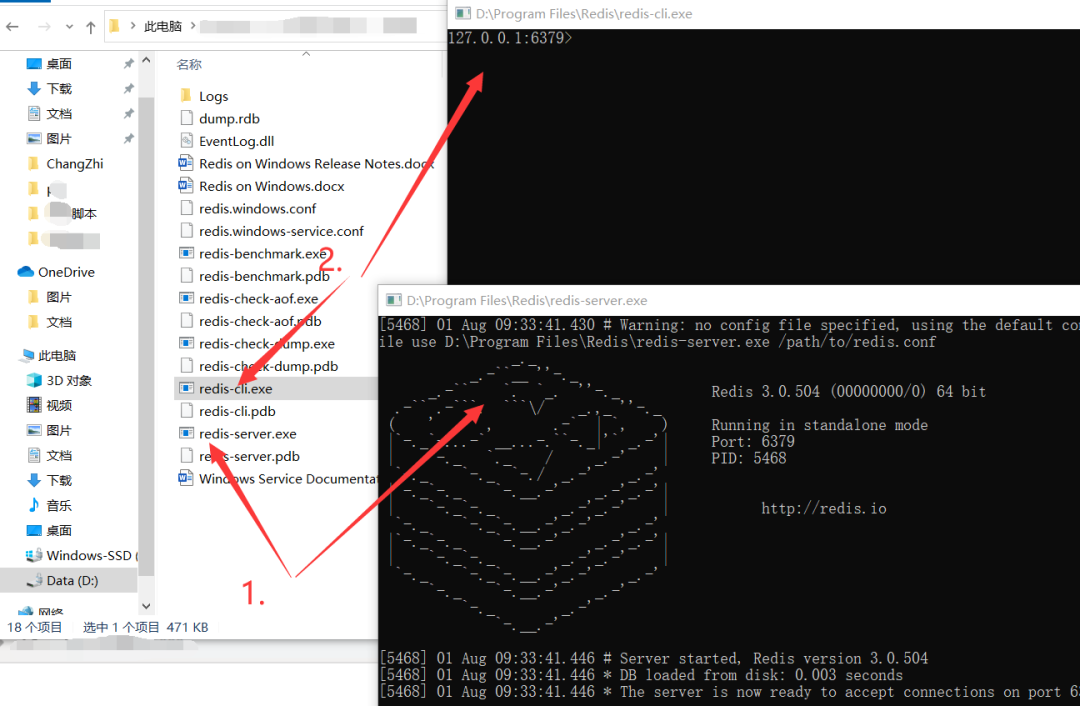Click the redis-server window system icon
Image resolution: width=1080 pixels, height=706 pixels.
[394, 300]
